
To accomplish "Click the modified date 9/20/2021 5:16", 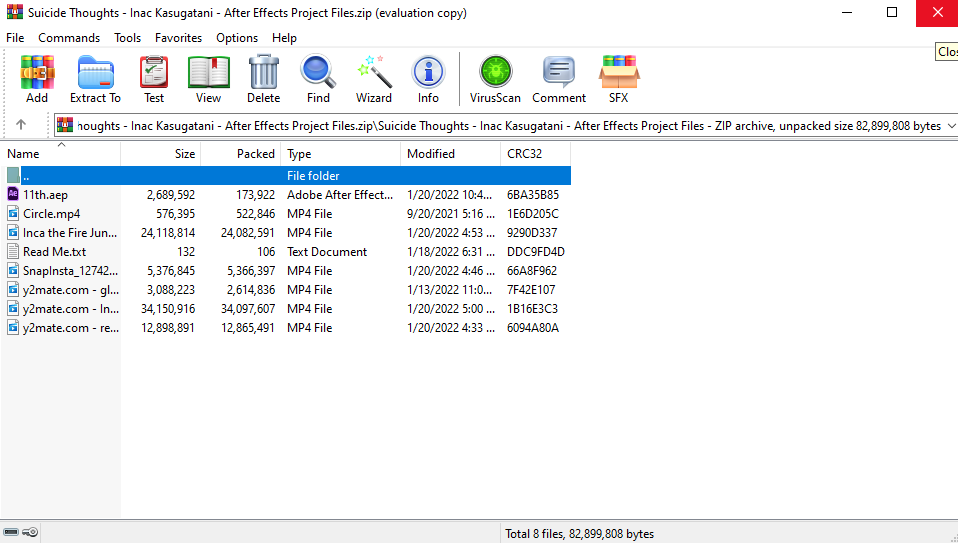I will point(451,214).
